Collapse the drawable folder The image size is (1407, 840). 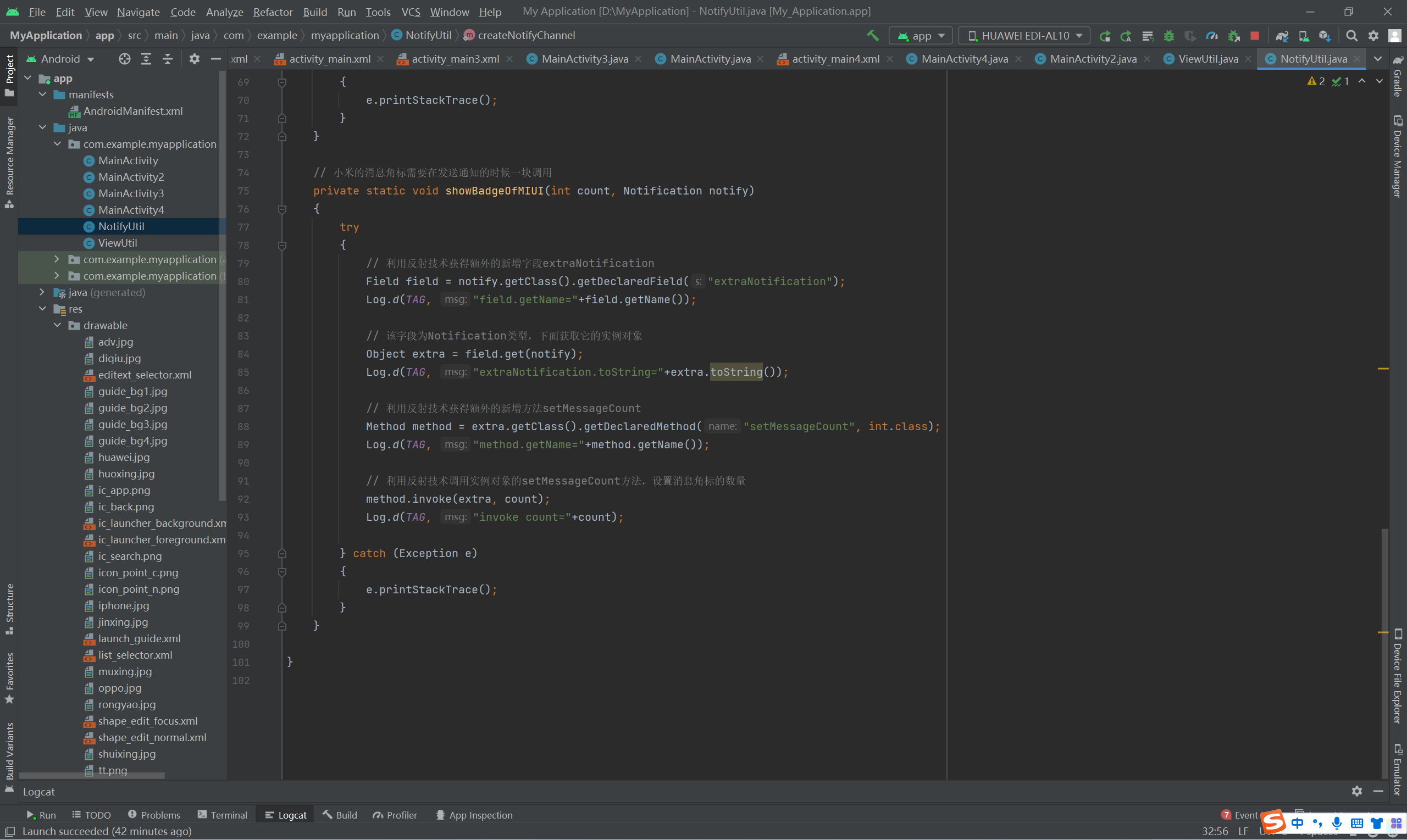point(57,325)
